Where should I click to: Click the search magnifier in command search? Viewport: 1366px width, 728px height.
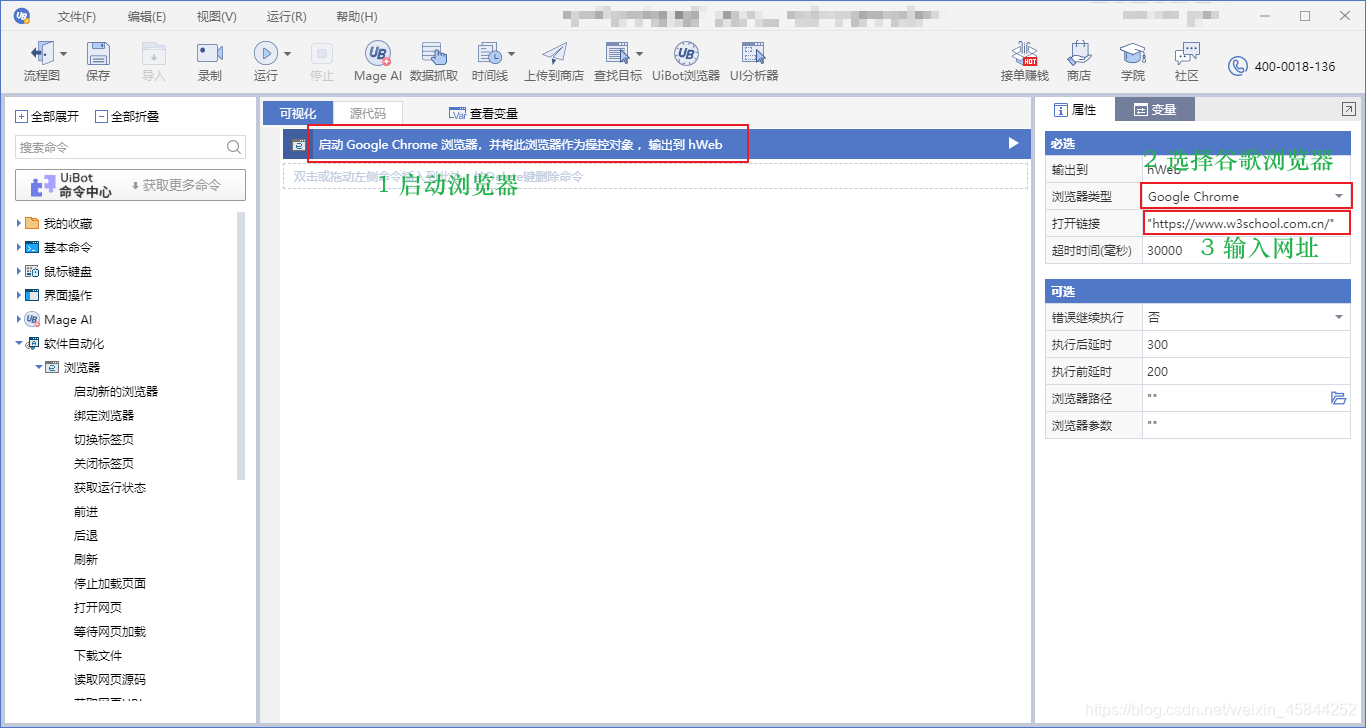234,147
